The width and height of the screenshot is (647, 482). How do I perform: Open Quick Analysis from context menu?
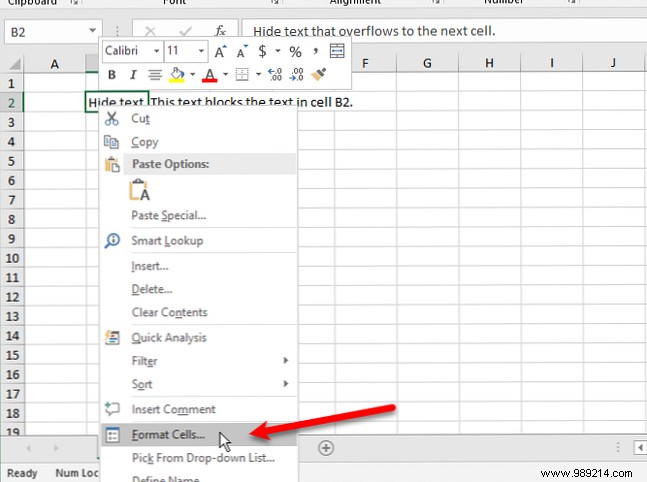(x=198, y=338)
